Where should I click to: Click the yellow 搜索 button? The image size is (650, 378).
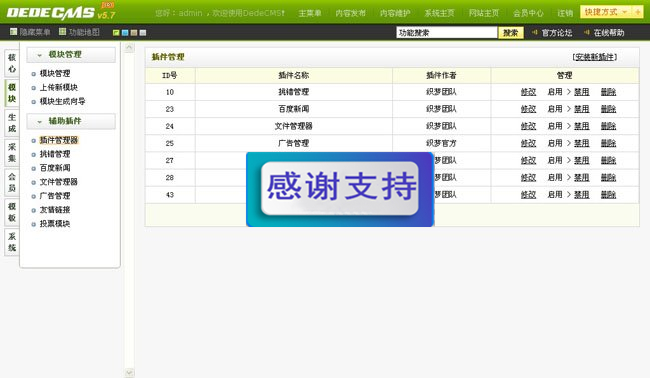click(511, 32)
